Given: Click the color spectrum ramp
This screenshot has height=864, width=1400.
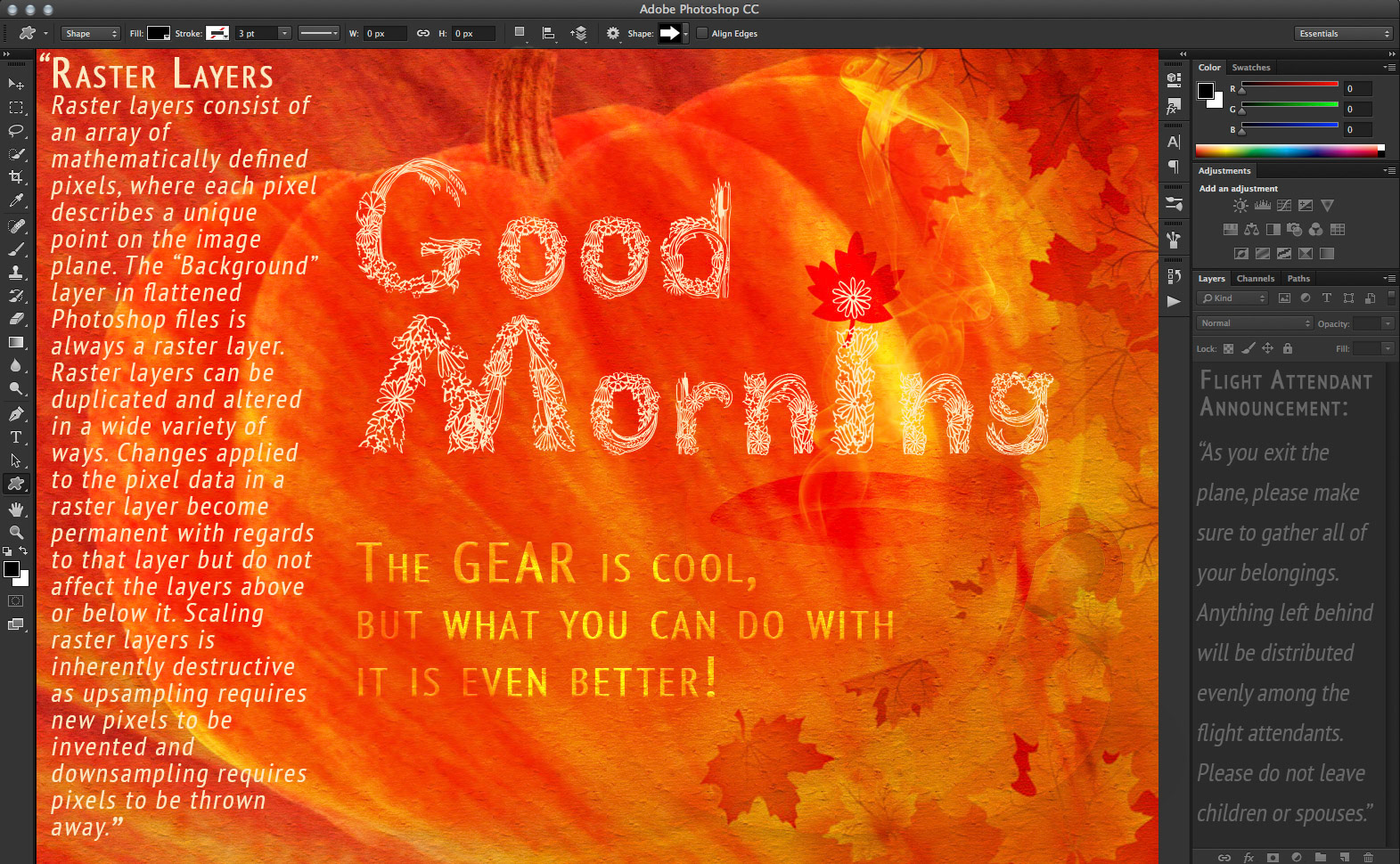Looking at the screenshot, I should (x=1289, y=151).
